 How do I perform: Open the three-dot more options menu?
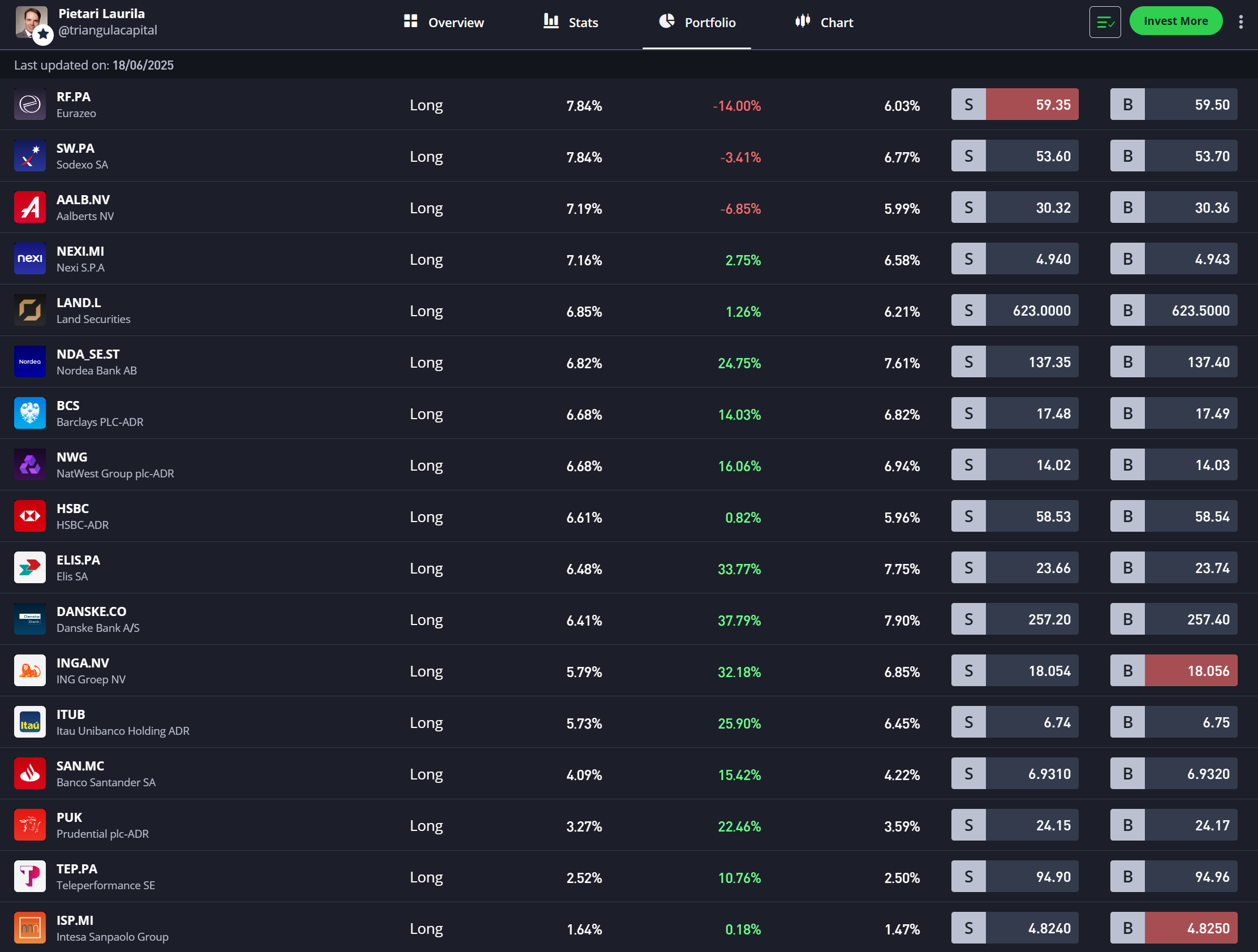click(x=1240, y=22)
